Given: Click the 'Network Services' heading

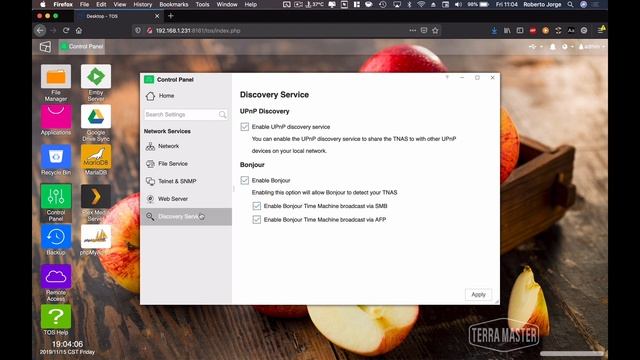Looking at the screenshot, I should click(167, 131).
